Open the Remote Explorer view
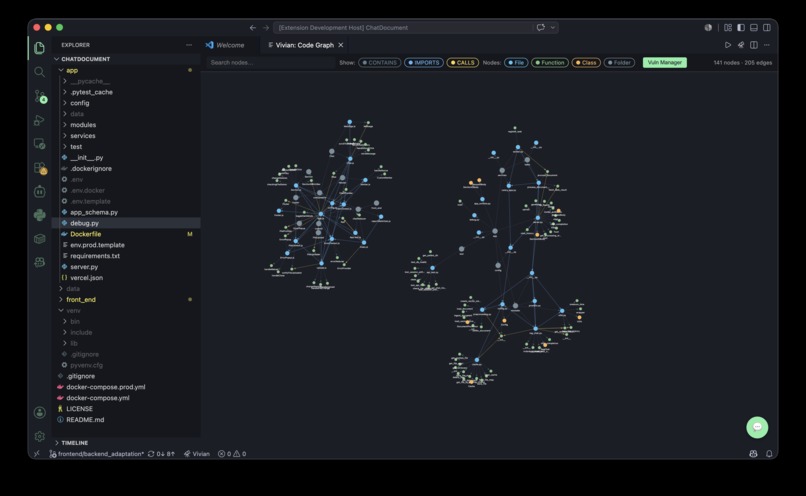The height and width of the screenshot is (496, 806). pos(40,144)
